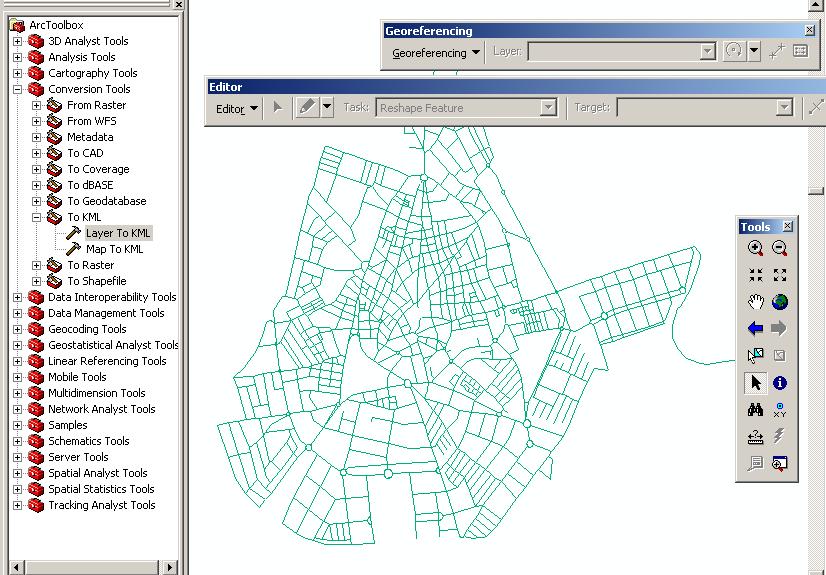Click the Sketch pencil tool in Editor
The height and width of the screenshot is (575, 826).
point(308,107)
